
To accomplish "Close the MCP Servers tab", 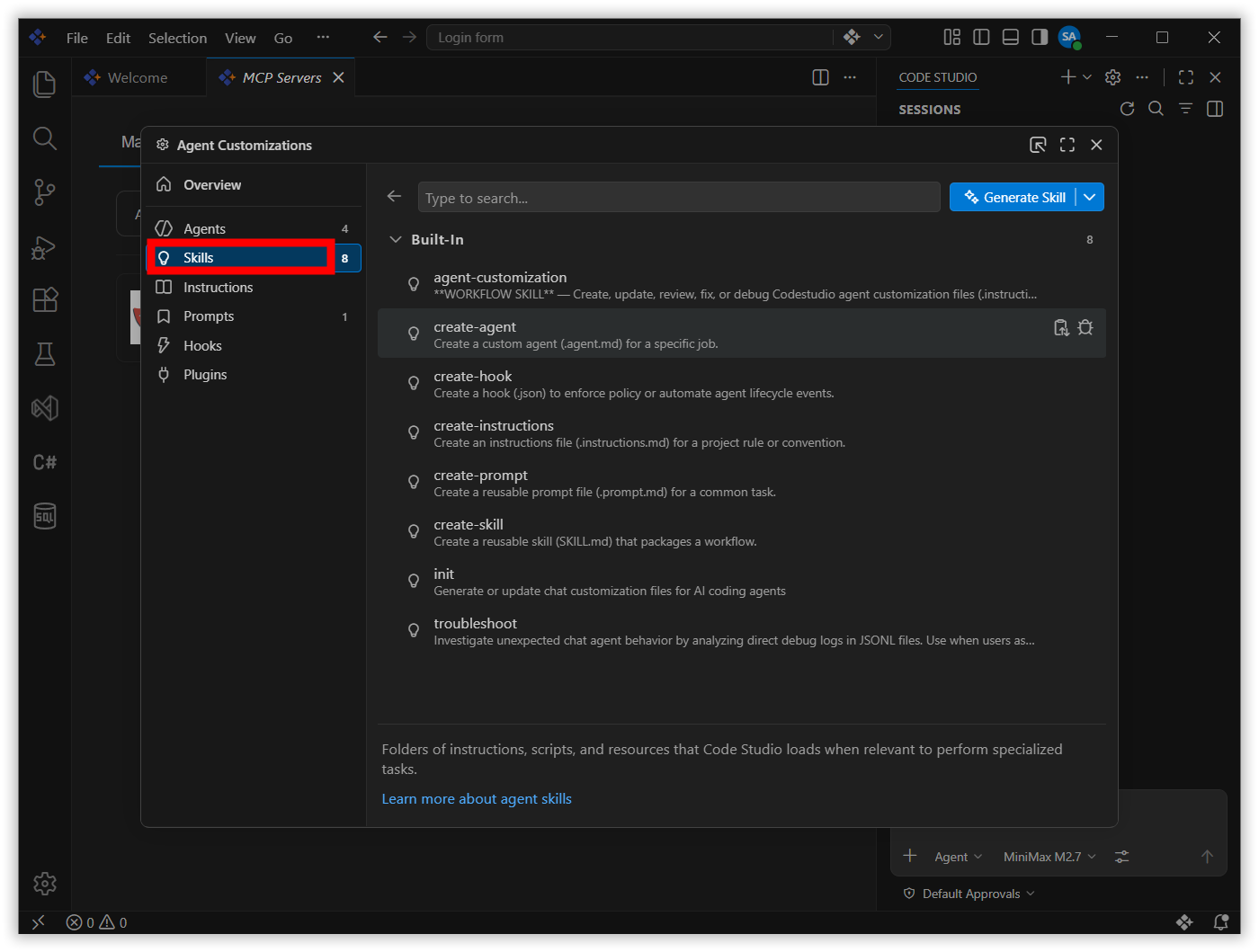I will click(x=338, y=77).
